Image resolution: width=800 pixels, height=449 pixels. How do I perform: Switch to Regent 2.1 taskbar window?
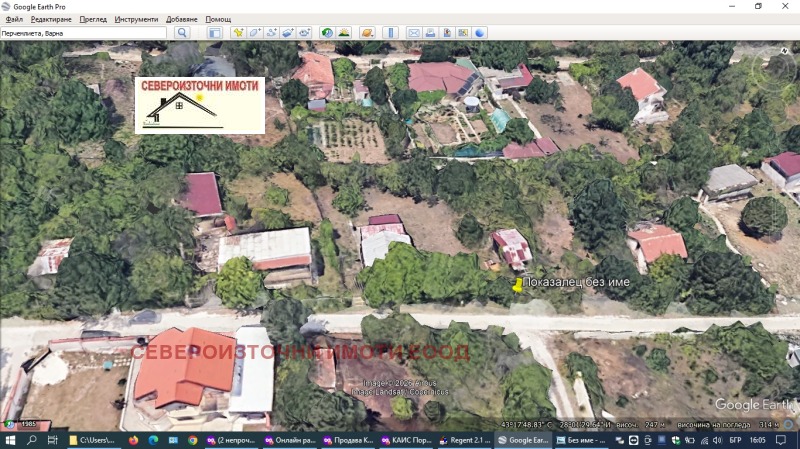click(465, 440)
